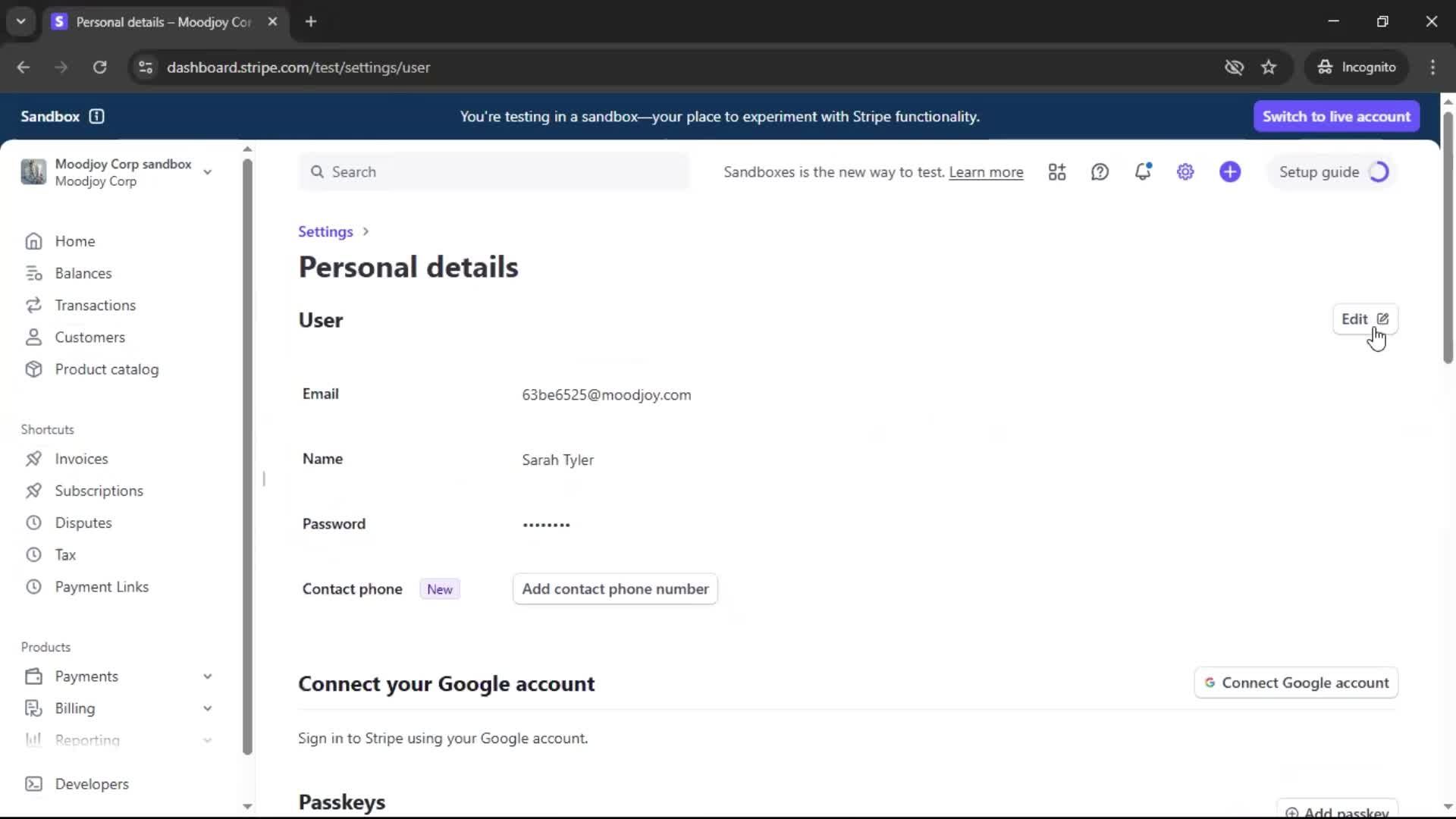The width and height of the screenshot is (1456, 819).
Task: Expand the Payments section chevron
Action: coord(207,676)
